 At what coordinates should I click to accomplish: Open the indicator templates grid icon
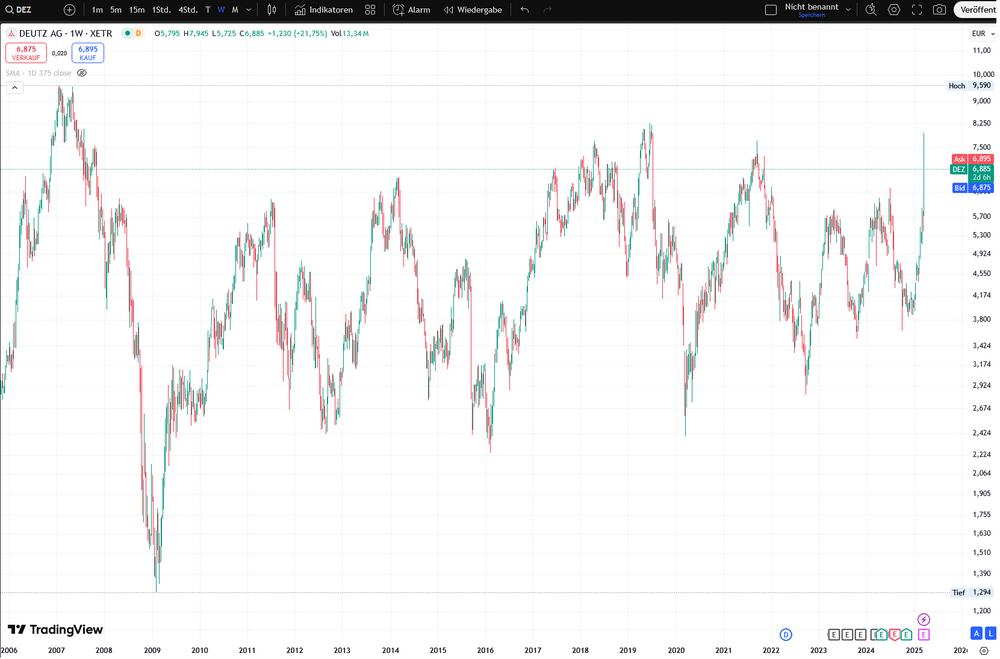[370, 10]
